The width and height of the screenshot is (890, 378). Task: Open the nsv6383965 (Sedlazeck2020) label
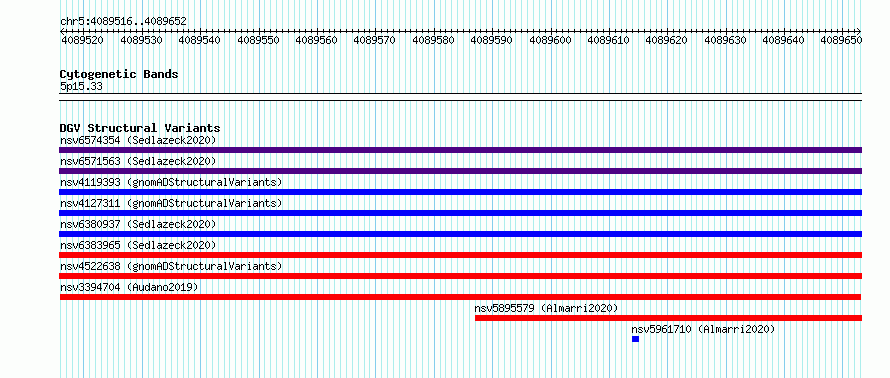click(138, 245)
